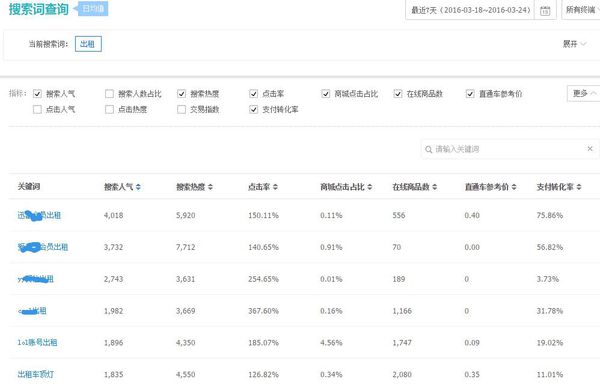This screenshot has height=388, width=600.
Task: Click the 搜索词查询 page title
Action: coord(38,9)
